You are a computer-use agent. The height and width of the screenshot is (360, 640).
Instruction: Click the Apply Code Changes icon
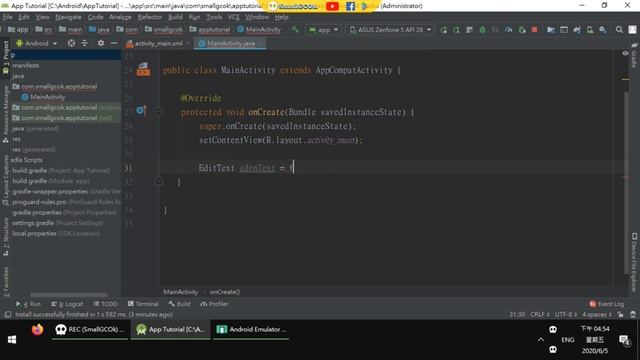469,30
